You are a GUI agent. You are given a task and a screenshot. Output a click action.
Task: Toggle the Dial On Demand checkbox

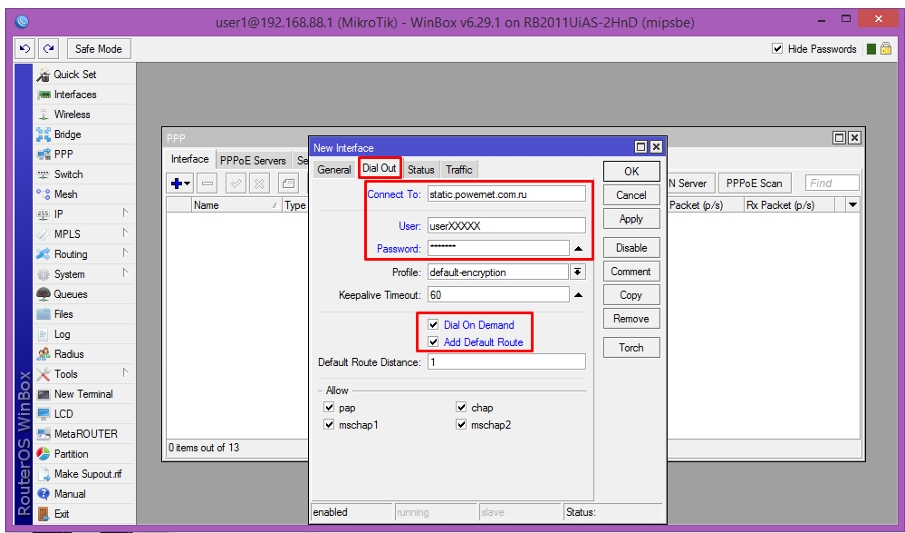tap(433, 325)
